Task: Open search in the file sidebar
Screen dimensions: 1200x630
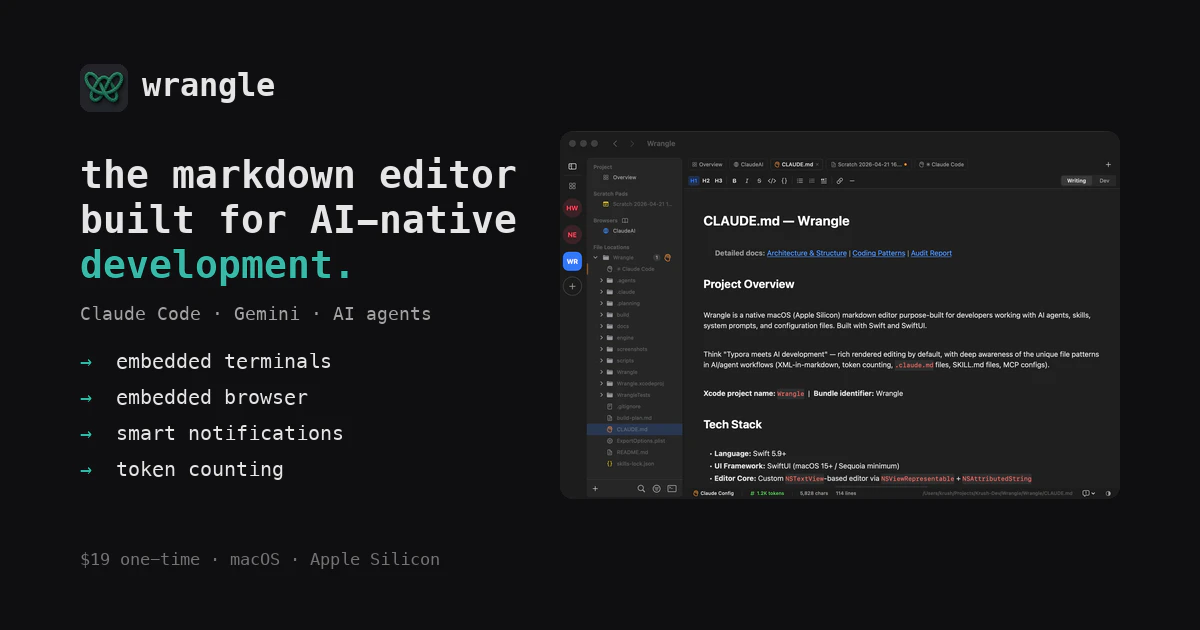Action: pos(641,489)
